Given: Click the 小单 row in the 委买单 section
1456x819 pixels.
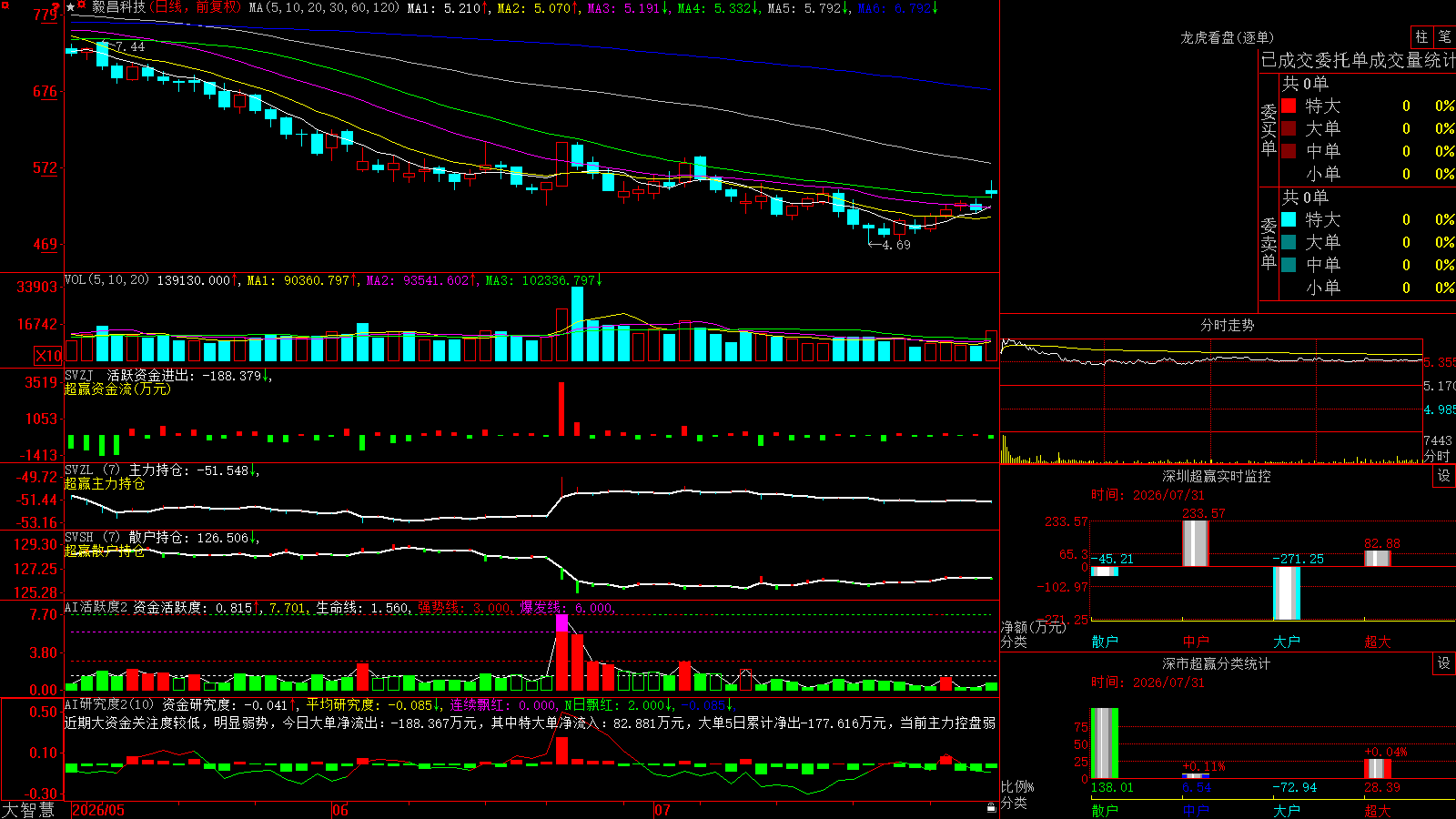Looking at the screenshot, I should (1368, 174).
